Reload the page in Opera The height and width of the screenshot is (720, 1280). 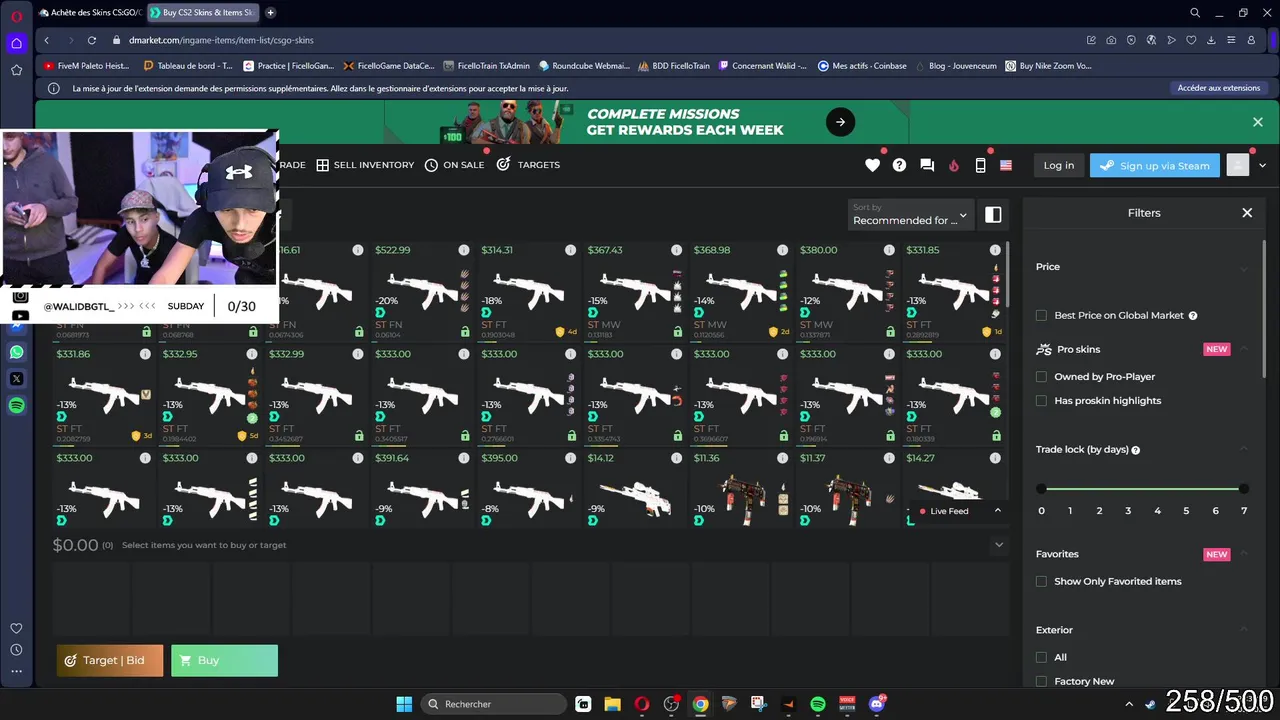92,40
